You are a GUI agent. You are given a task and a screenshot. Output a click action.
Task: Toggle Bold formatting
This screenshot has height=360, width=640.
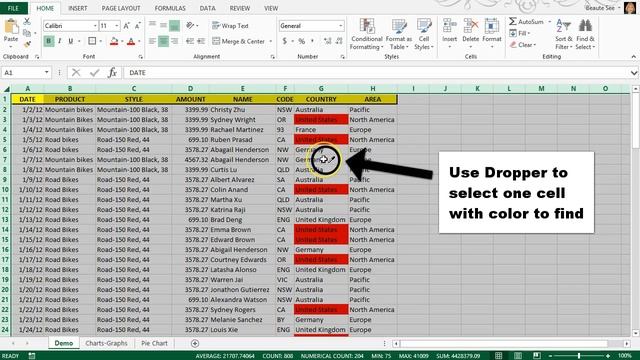[x=49, y=41]
